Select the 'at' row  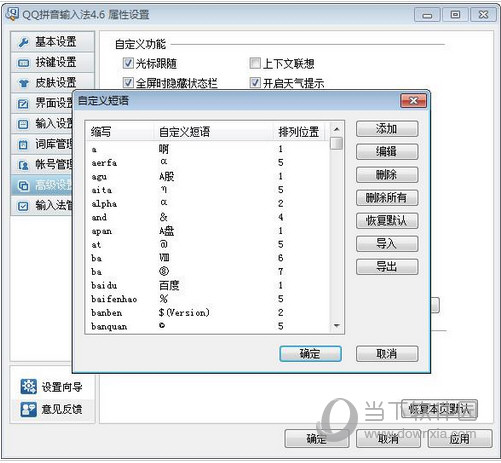(208, 245)
